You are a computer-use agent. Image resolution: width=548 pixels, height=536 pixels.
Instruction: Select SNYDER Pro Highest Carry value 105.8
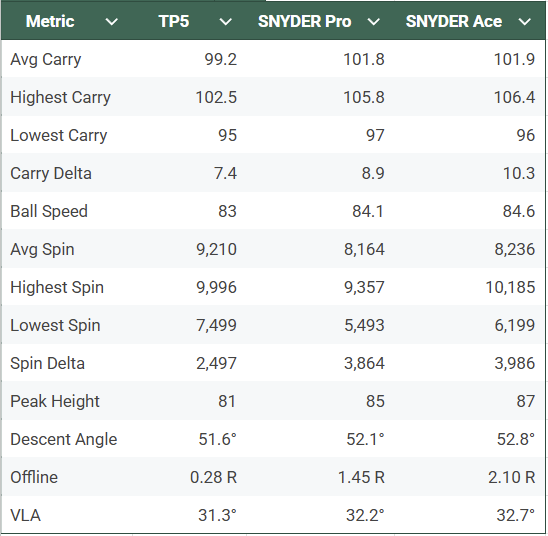364,97
